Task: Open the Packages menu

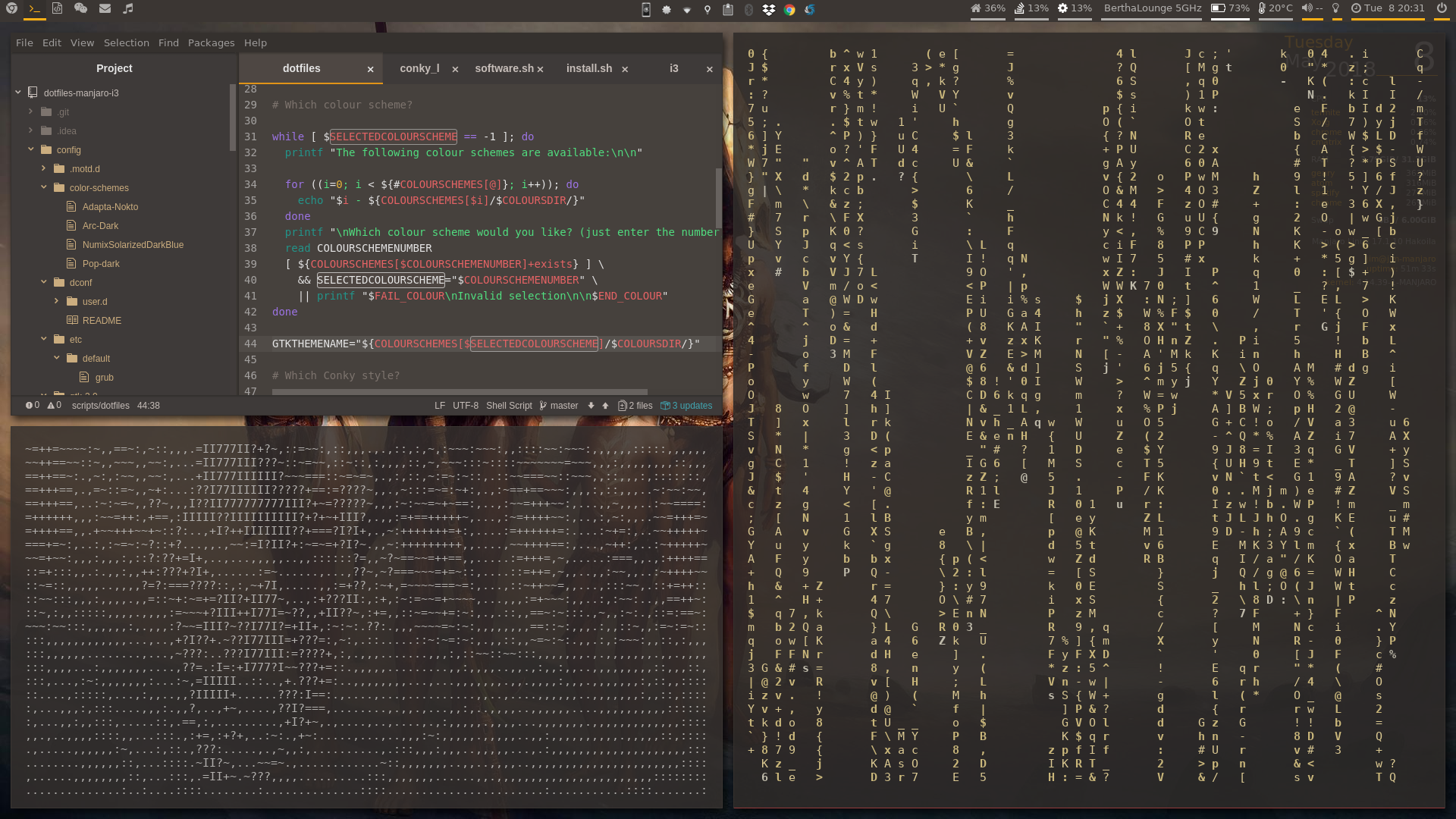Action: (211, 43)
